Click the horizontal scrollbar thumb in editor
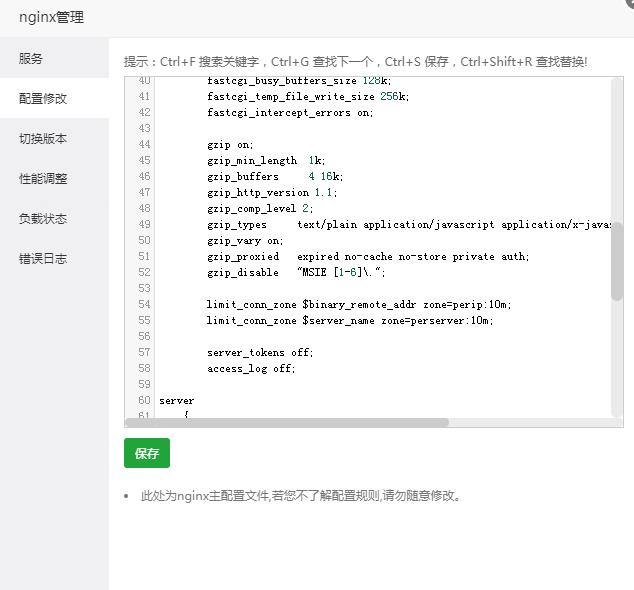634x590 pixels. point(287,422)
